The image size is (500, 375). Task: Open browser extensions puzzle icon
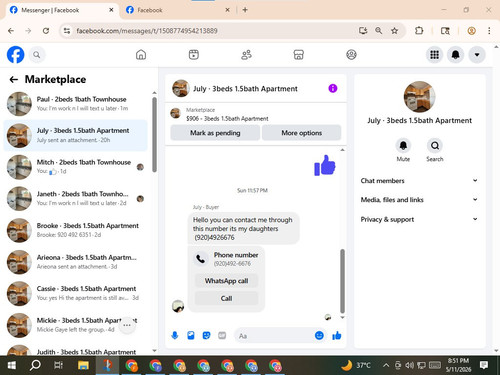point(419,31)
